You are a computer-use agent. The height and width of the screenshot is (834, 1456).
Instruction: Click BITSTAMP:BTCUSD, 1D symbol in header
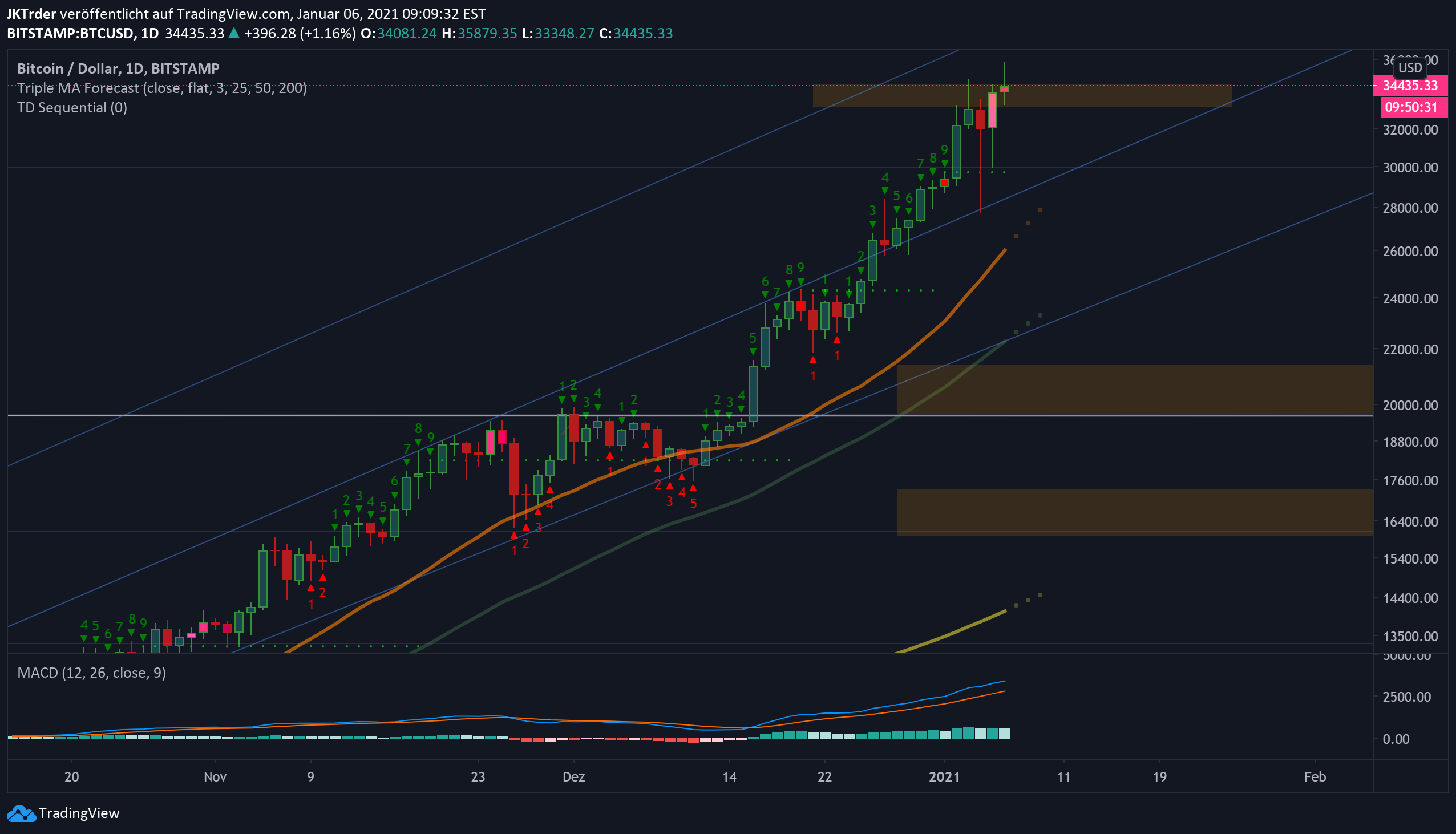click(83, 33)
